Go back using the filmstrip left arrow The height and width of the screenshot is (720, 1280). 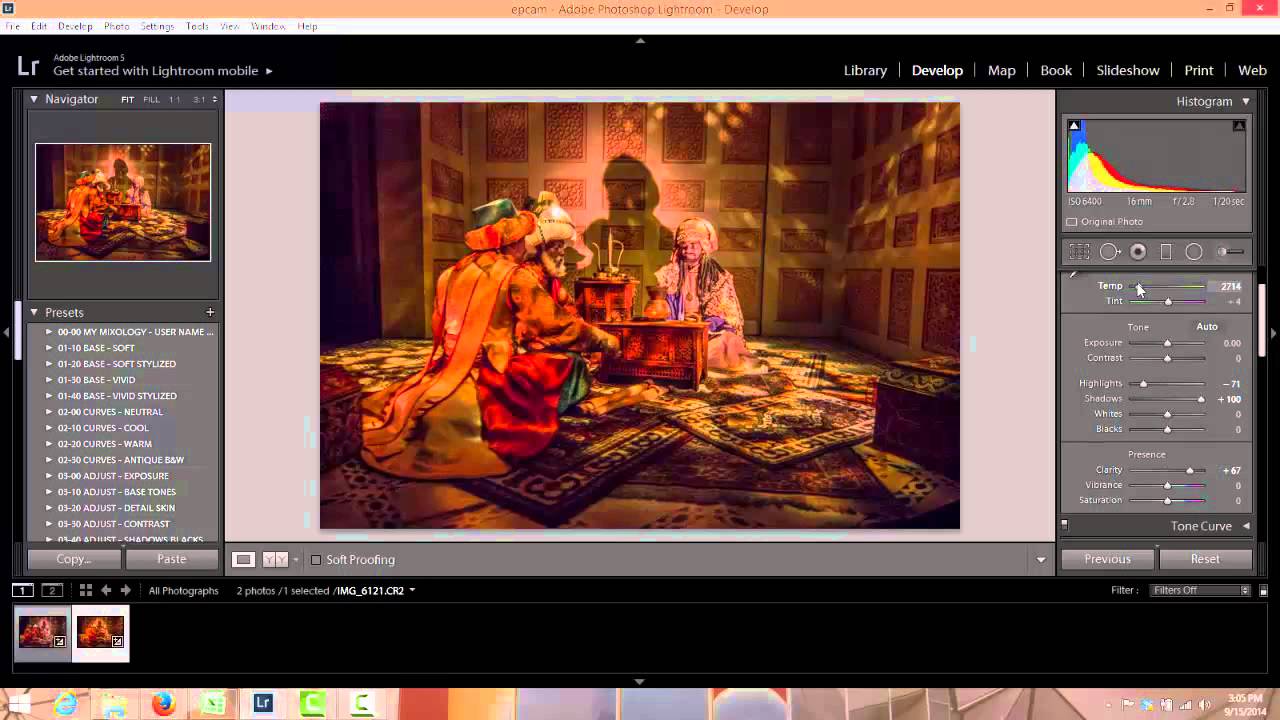click(x=106, y=590)
